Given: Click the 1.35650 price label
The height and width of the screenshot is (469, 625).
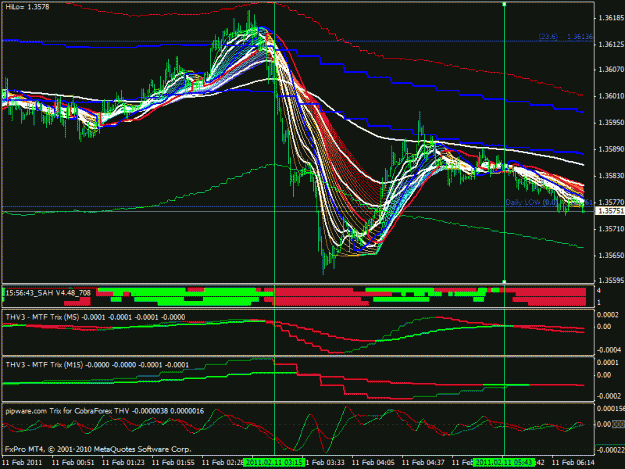Looking at the screenshot, I should 611,255.
